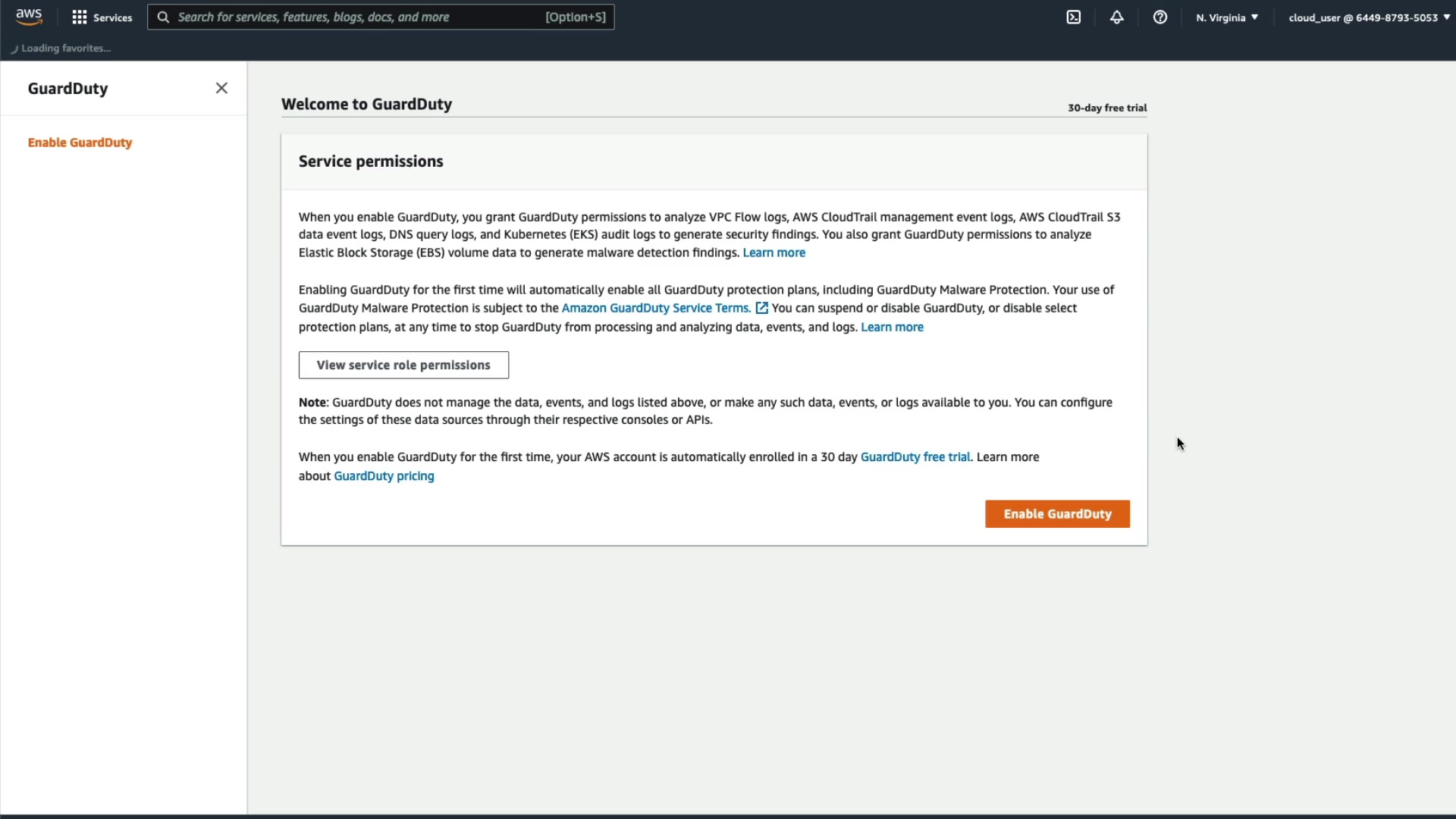Select Enable GuardDuty in the sidebar
1456x819 pixels.
click(x=80, y=143)
